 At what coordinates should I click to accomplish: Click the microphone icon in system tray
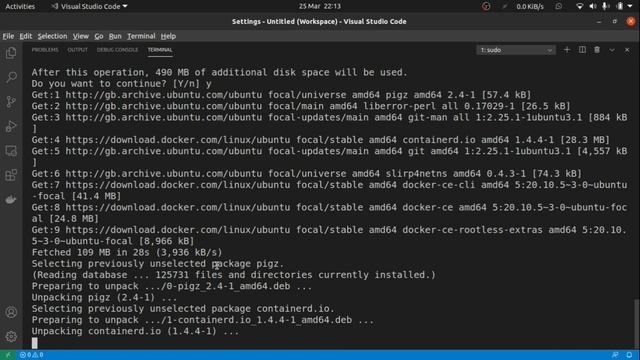click(606, 6)
